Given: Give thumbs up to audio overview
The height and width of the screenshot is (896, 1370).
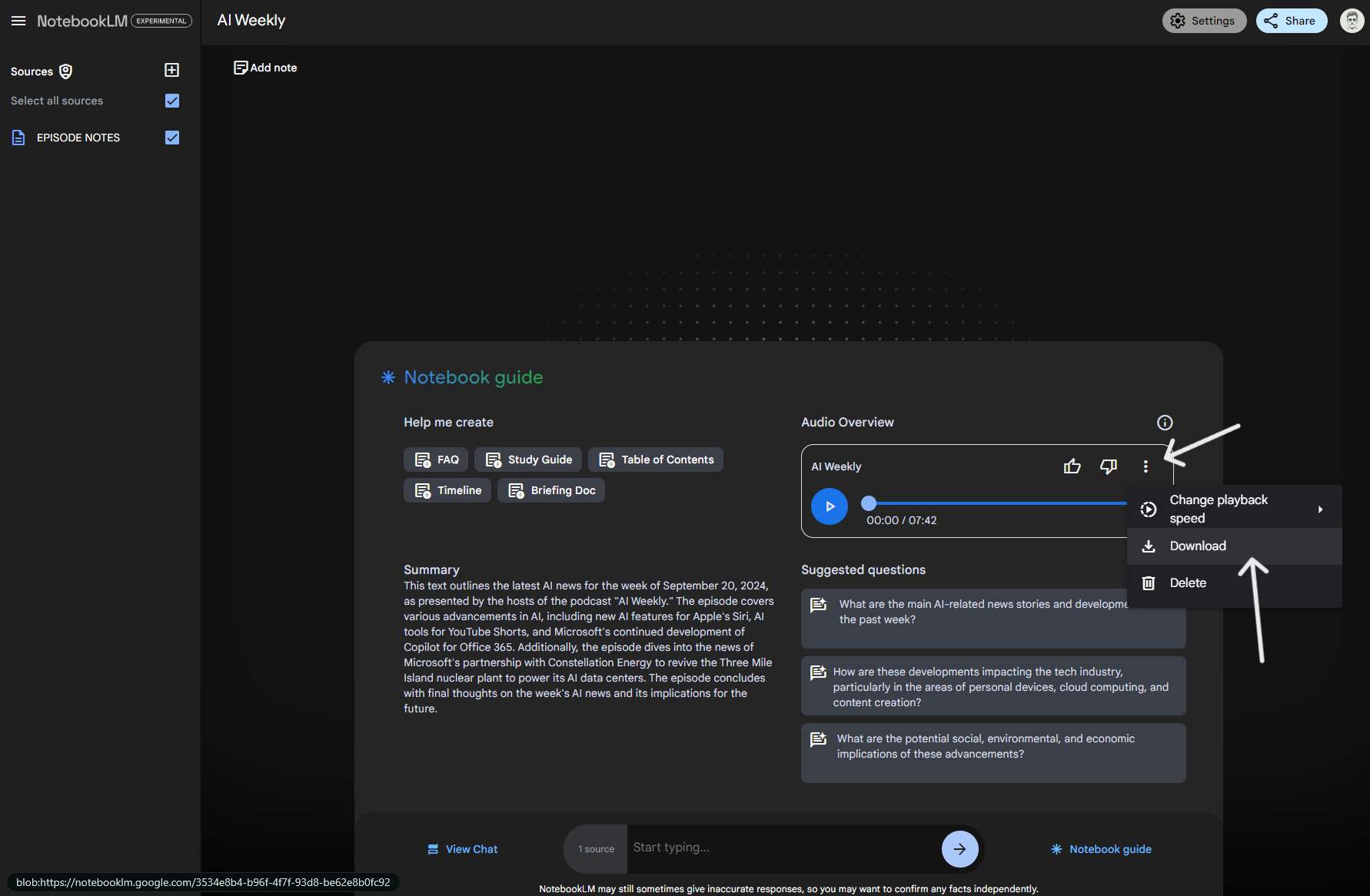Looking at the screenshot, I should [1072, 466].
